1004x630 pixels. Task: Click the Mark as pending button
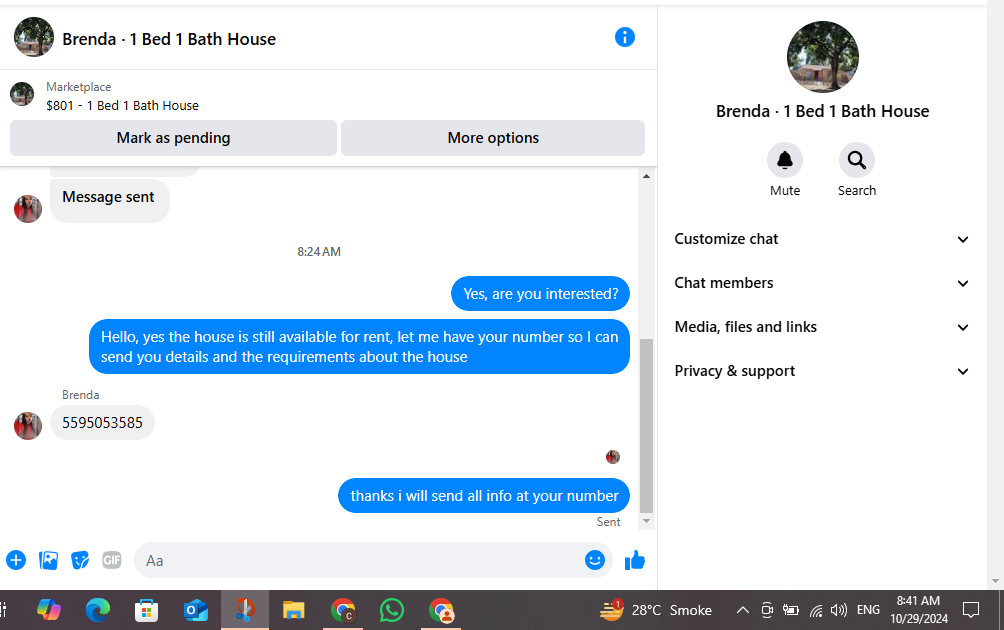pyautogui.click(x=173, y=138)
